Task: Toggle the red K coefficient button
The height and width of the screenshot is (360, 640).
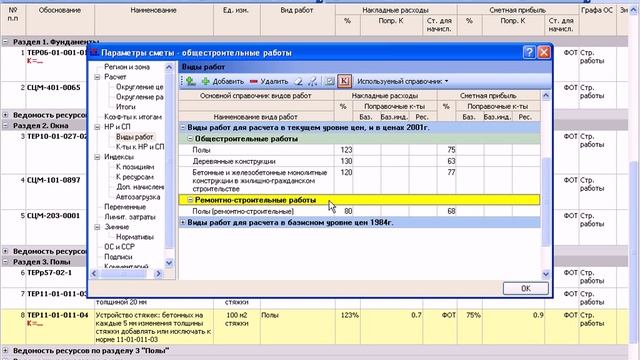Action: 344,81
